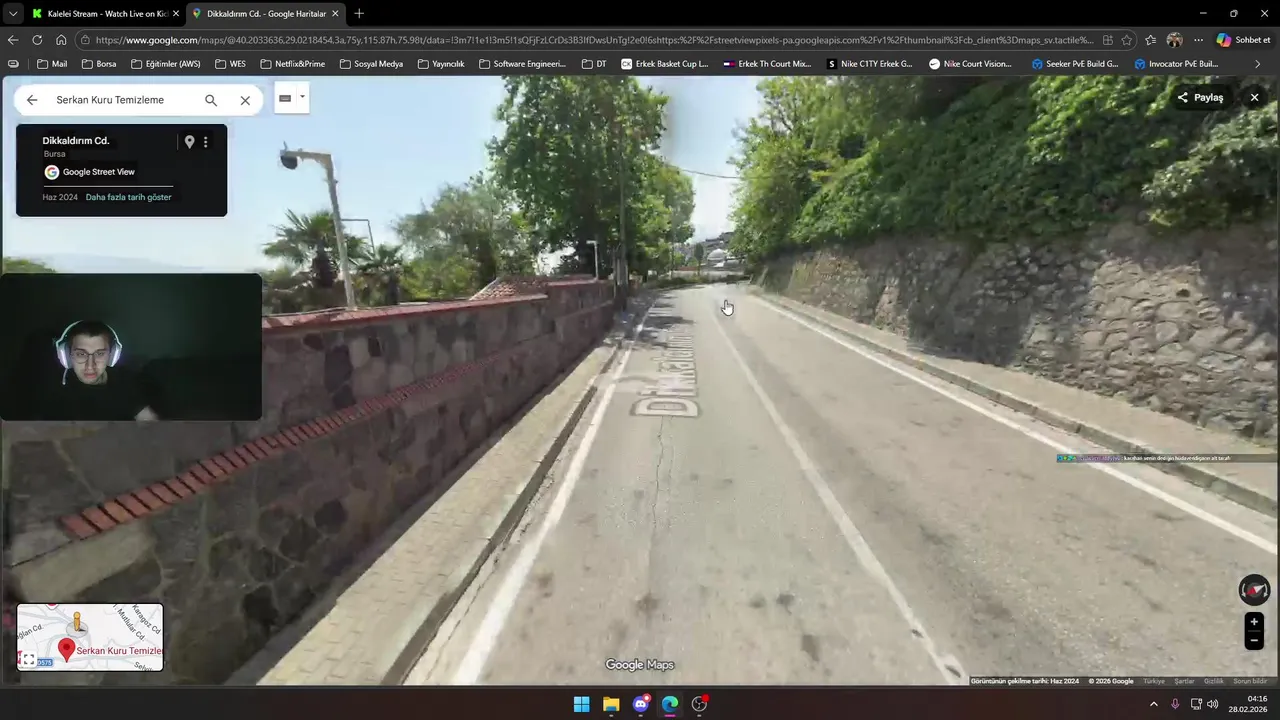Screen dimensions: 1280x720
Task: Go back using the arrow beside Serkan Kuru Temizleme
Action: click(32, 100)
